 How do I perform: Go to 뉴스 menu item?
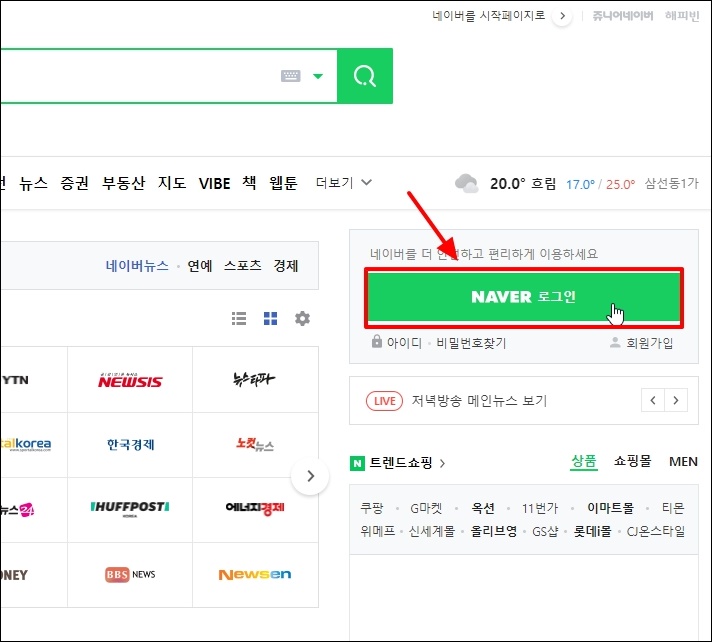tap(34, 183)
